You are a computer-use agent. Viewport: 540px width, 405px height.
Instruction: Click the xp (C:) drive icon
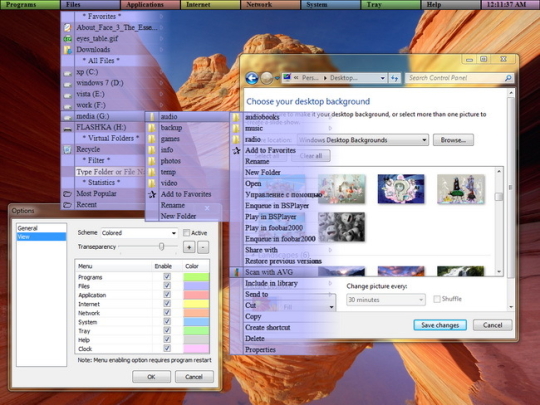(x=68, y=73)
